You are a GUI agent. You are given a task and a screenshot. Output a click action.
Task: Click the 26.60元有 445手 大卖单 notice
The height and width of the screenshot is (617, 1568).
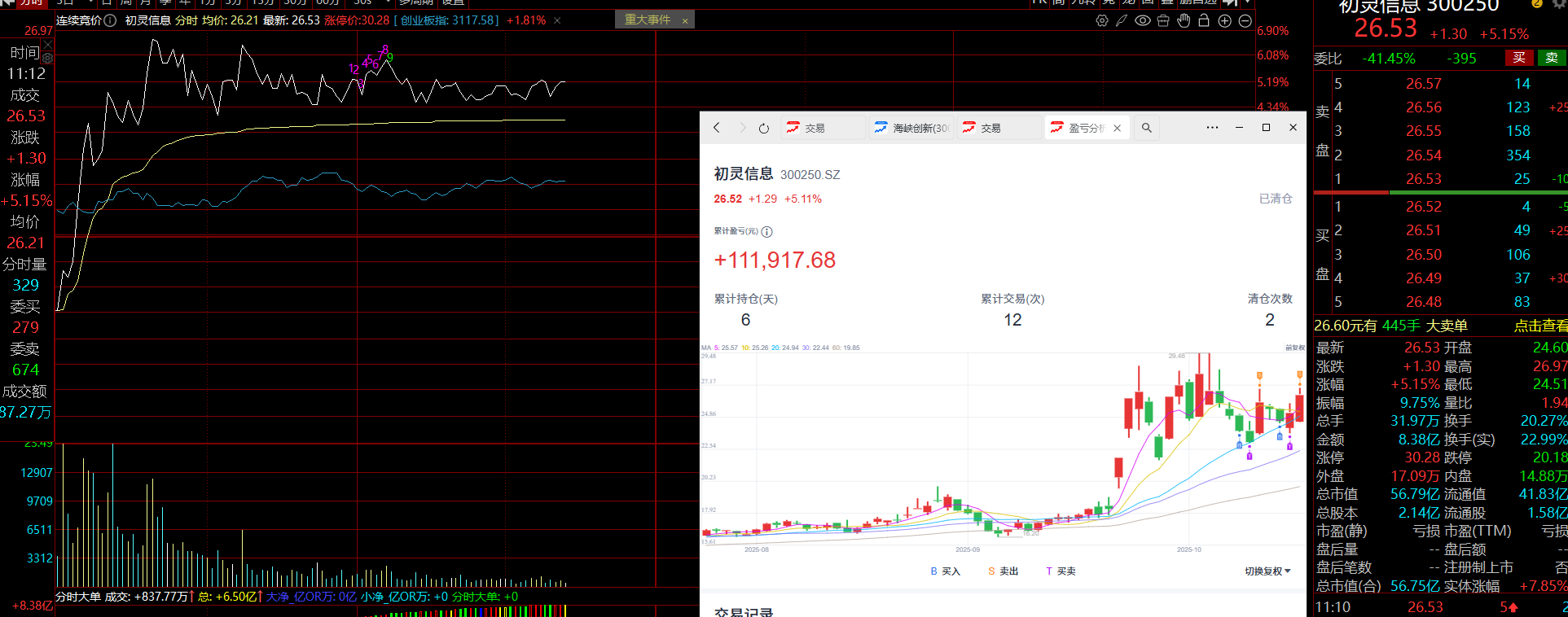[x=1390, y=326]
